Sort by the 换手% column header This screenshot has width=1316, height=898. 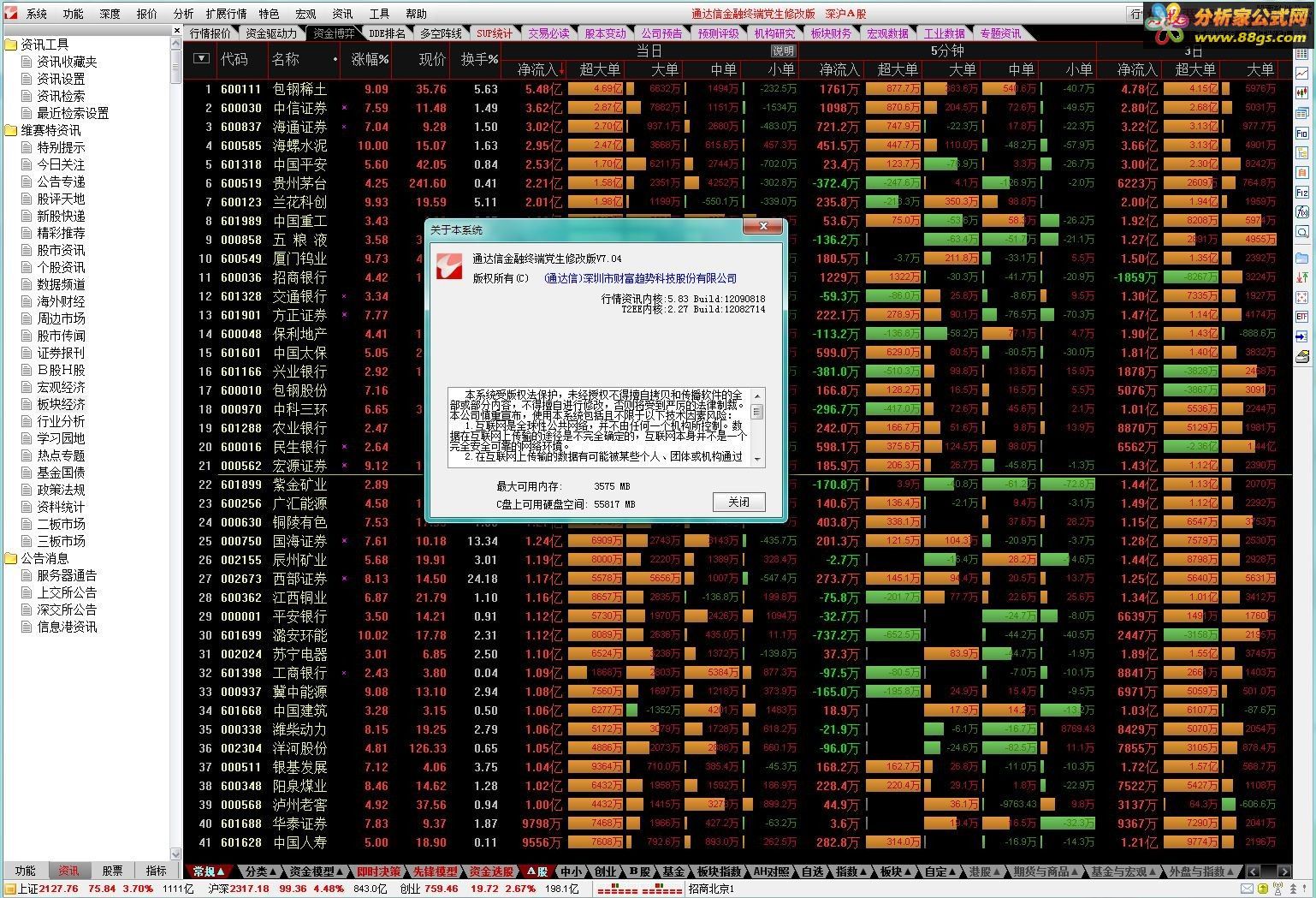479,59
